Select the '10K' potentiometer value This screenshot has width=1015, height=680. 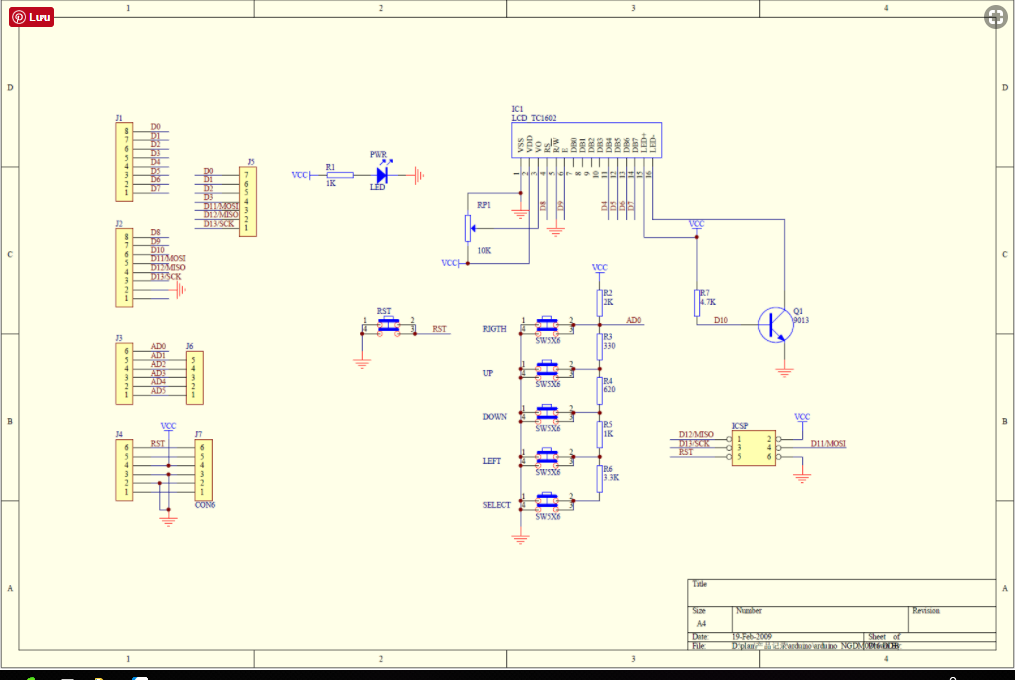[484, 251]
